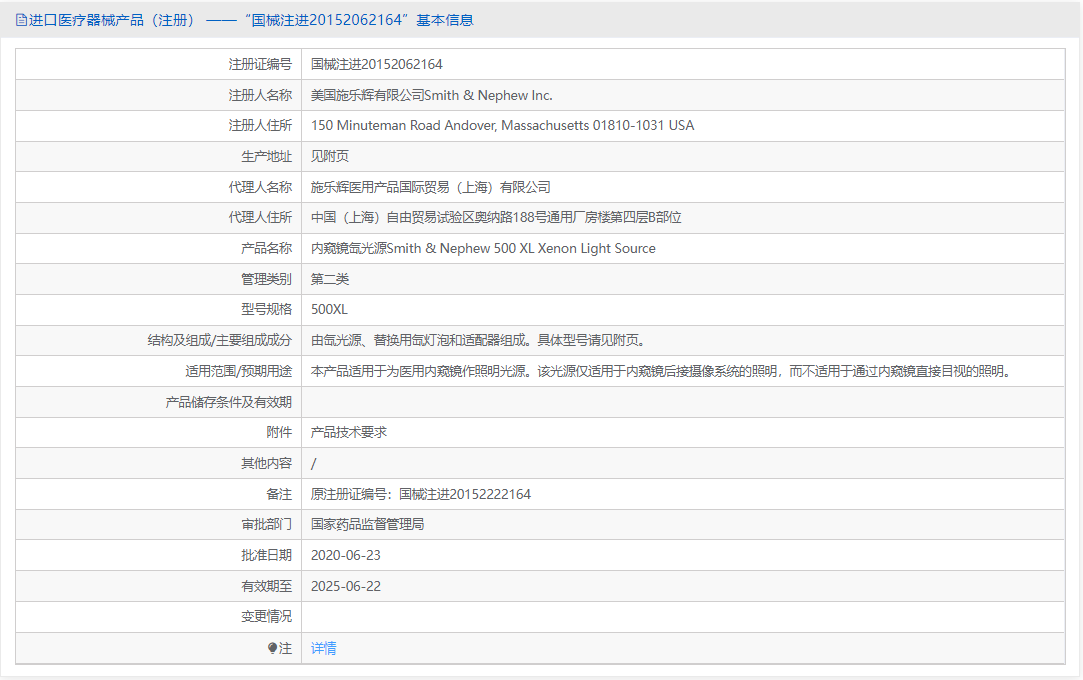The image size is (1083, 680).
Task: Click the document icon in header title
Action: point(21,20)
